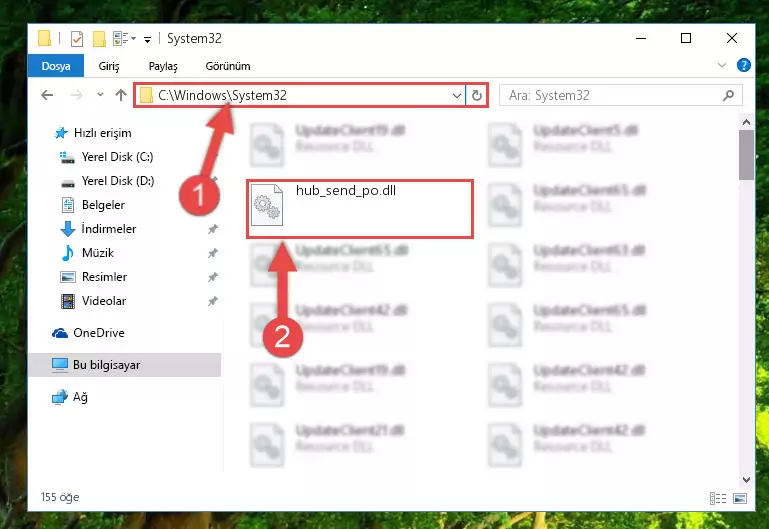Refresh the System32 folder view
The height and width of the screenshot is (529, 769).
click(477, 95)
